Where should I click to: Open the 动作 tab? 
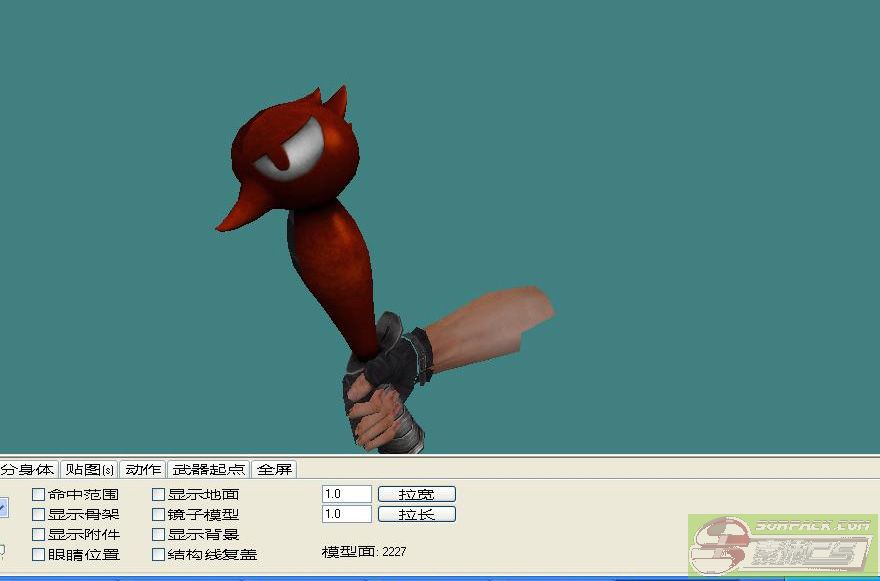(143, 469)
